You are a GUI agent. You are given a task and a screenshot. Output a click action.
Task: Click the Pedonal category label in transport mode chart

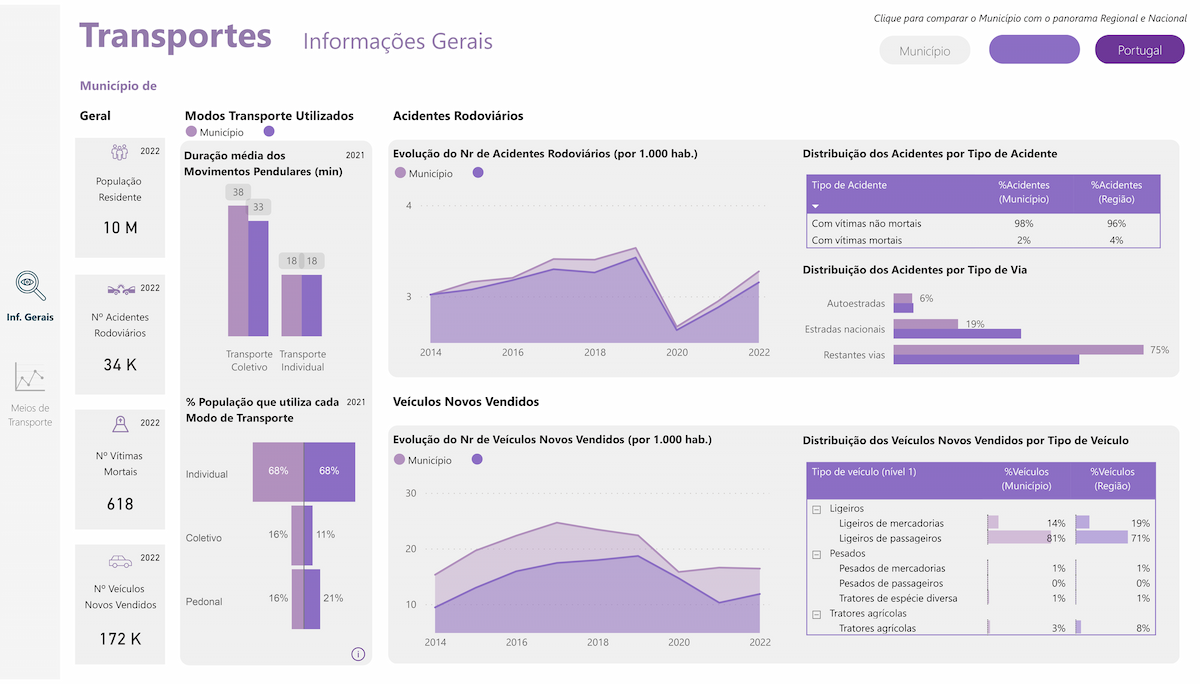[204, 601]
